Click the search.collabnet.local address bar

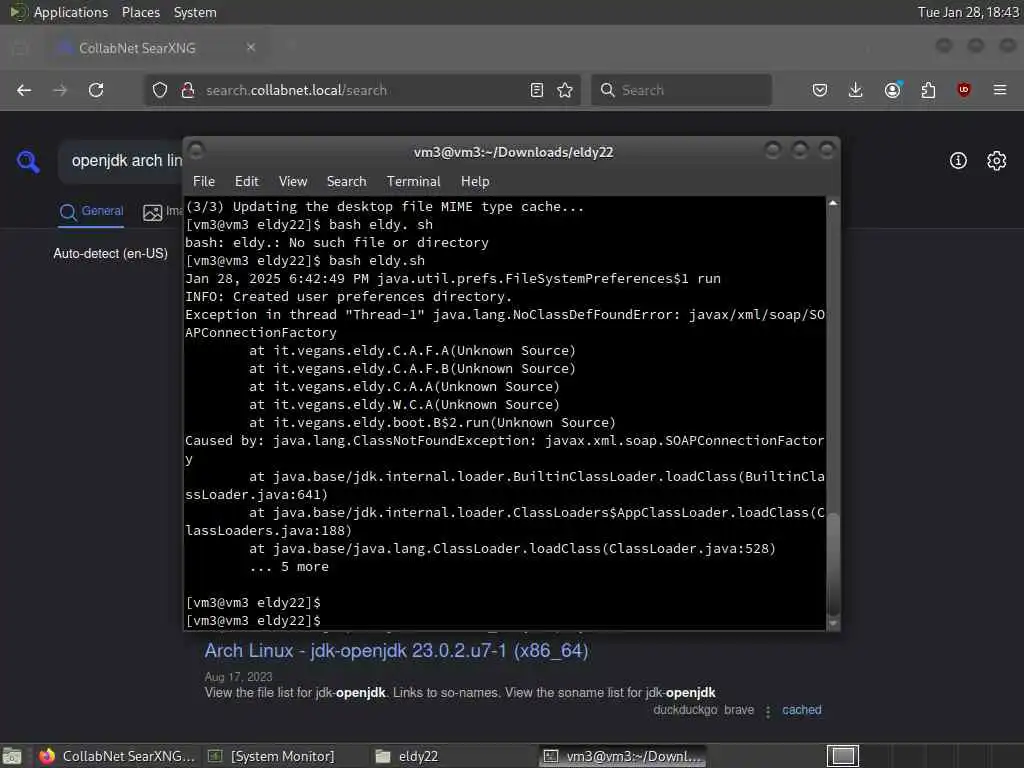pyautogui.click(x=362, y=90)
